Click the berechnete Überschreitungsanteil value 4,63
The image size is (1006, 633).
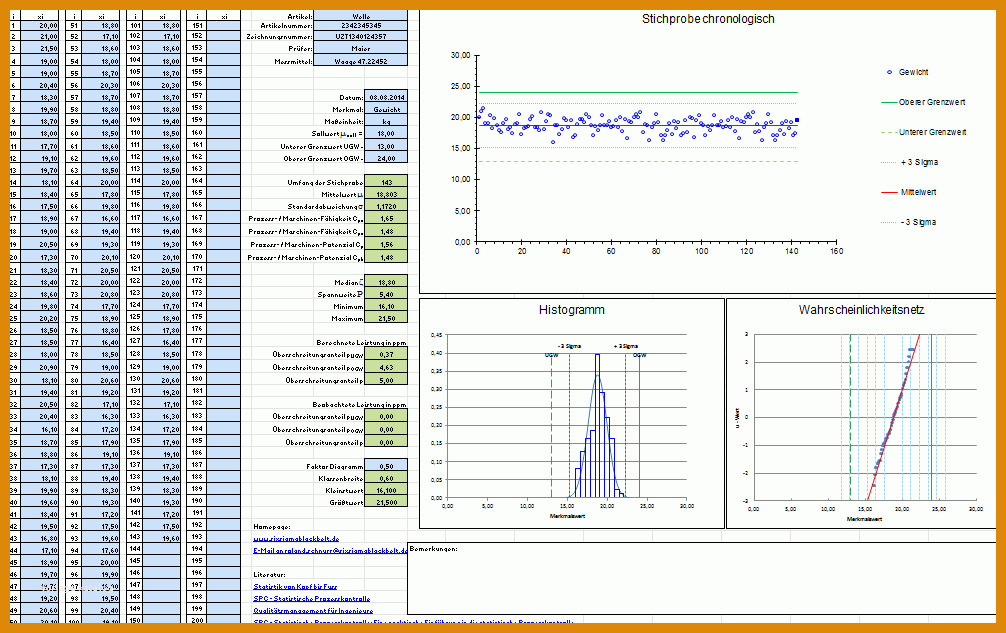(386, 367)
